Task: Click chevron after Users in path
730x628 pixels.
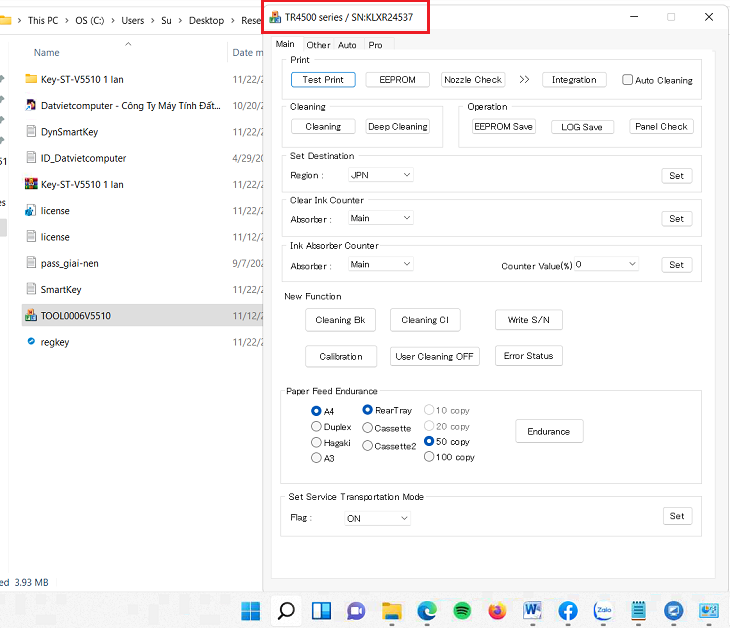Action: [x=152, y=20]
